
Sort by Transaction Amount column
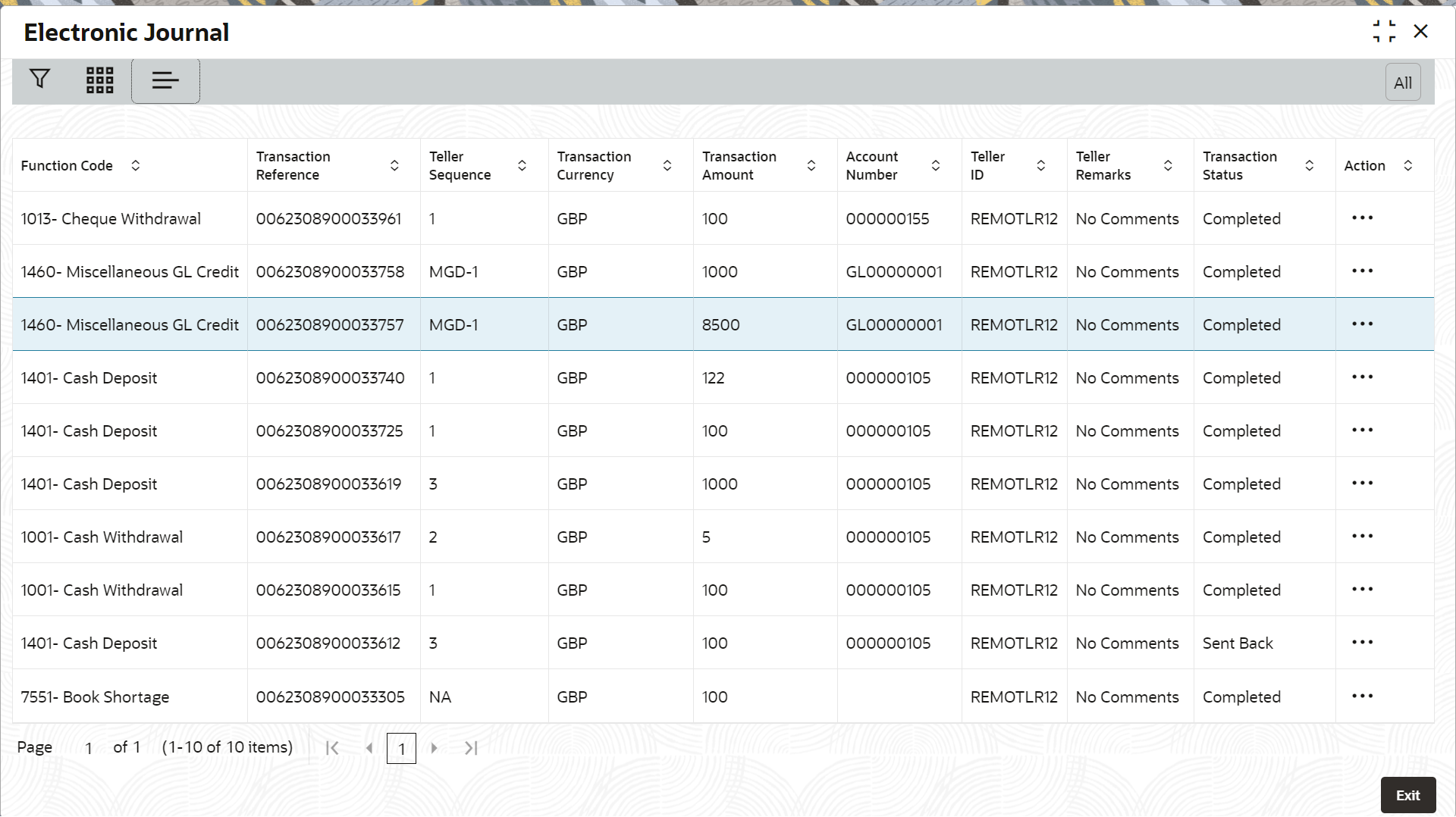(811, 165)
